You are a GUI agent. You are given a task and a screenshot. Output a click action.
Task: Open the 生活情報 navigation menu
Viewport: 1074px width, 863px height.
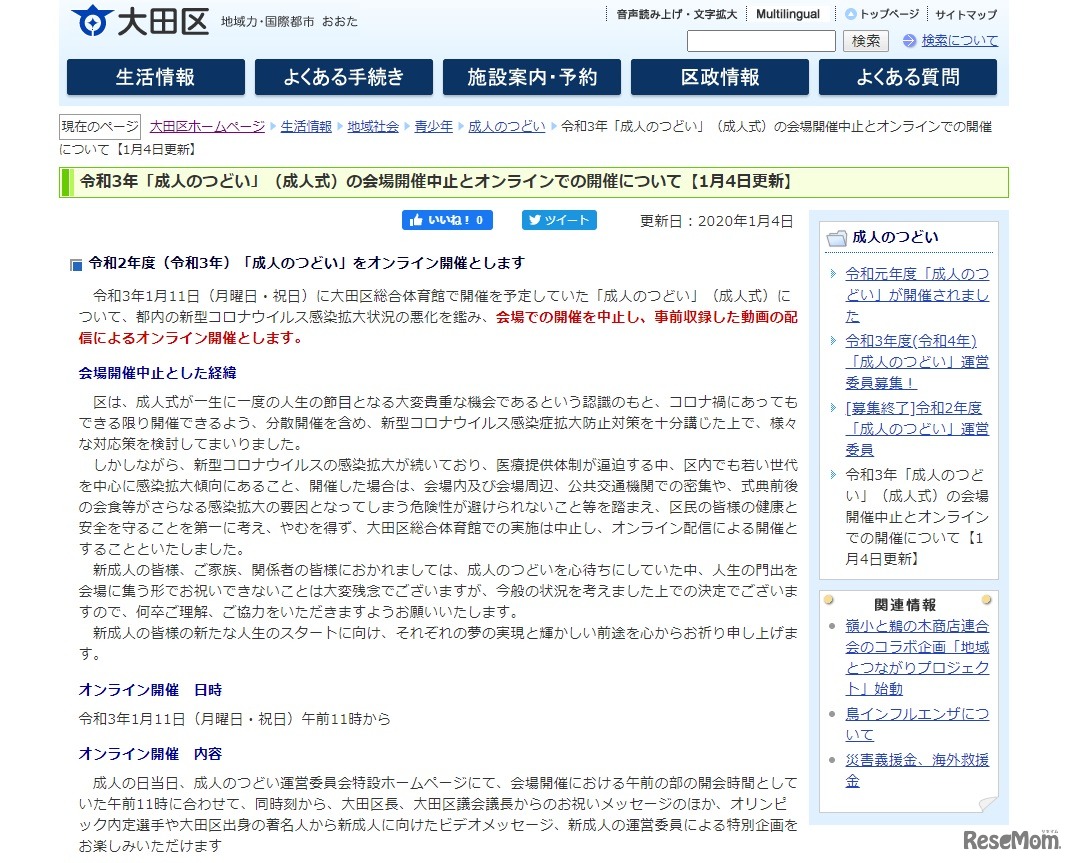pyautogui.click(x=156, y=77)
